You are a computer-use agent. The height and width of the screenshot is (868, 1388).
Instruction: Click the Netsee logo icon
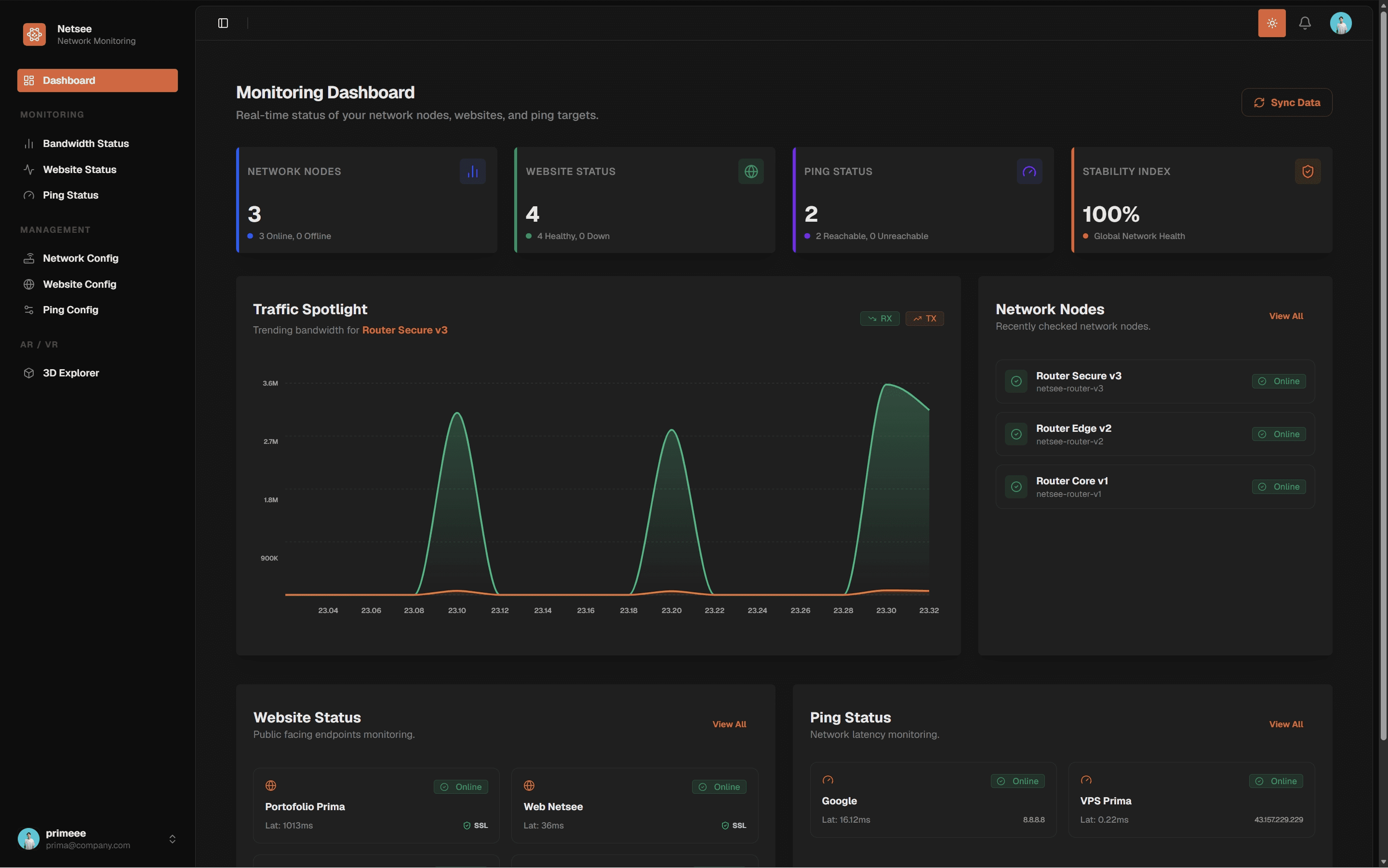click(x=34, y=34)
